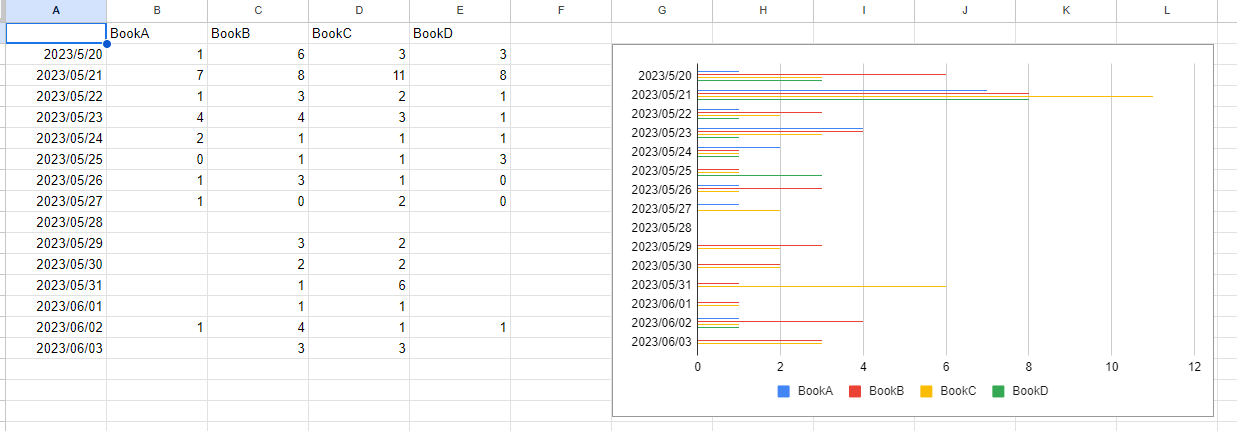The height and width of the screenshot is (431, 1237).
Task: Click the green BookD legend swatch
Action: point(998,391)
